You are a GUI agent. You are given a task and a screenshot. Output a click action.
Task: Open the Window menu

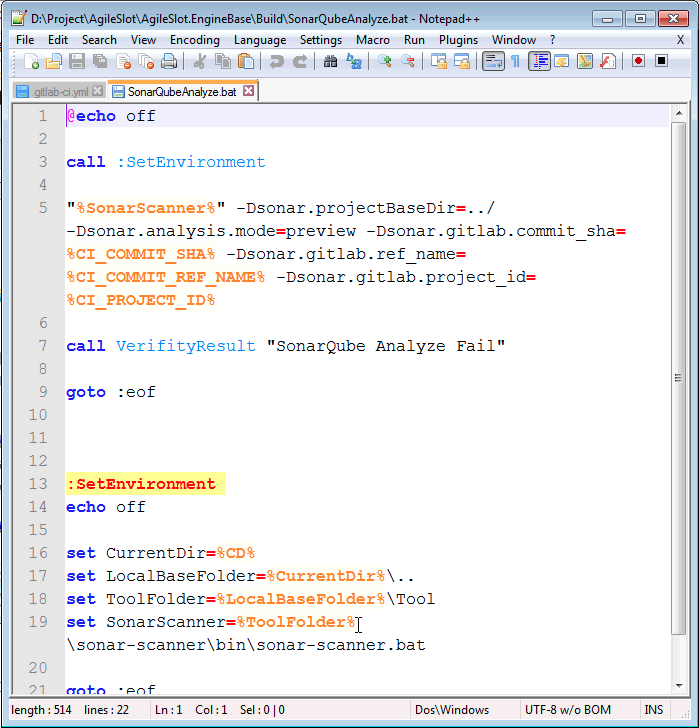[x=514, y=40]
